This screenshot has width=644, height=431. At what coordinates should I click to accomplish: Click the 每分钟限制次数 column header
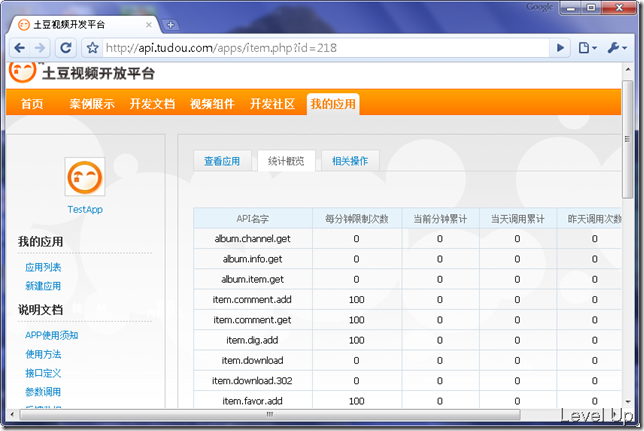(356, 219)
